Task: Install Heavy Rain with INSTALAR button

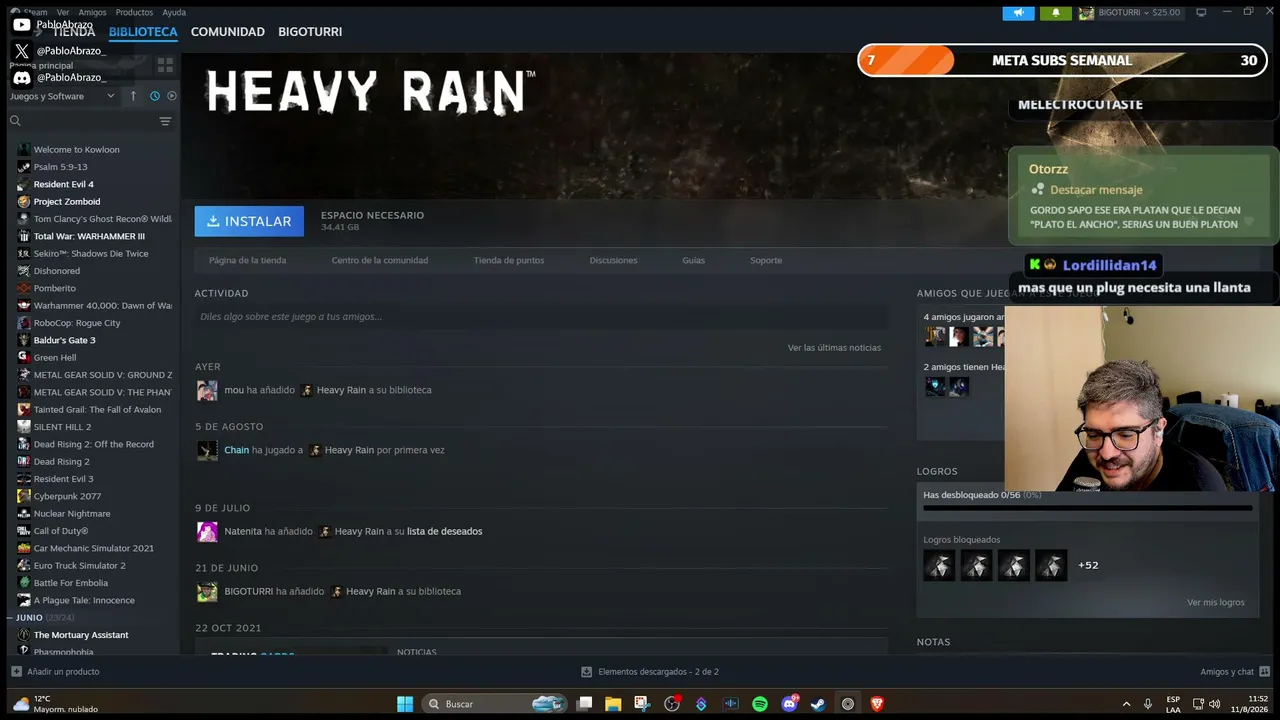Action: pyautogui.click(x=249, y=221)
